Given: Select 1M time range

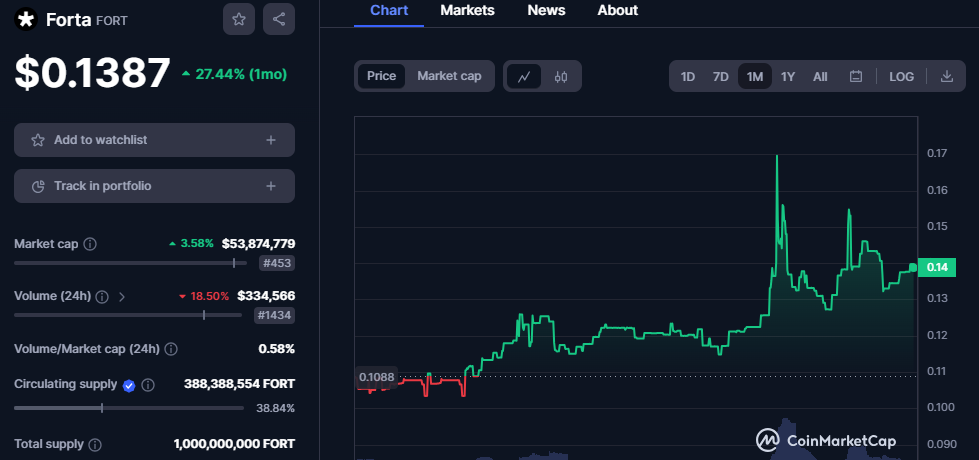Looking at the screenshot, I should point(755,76).
